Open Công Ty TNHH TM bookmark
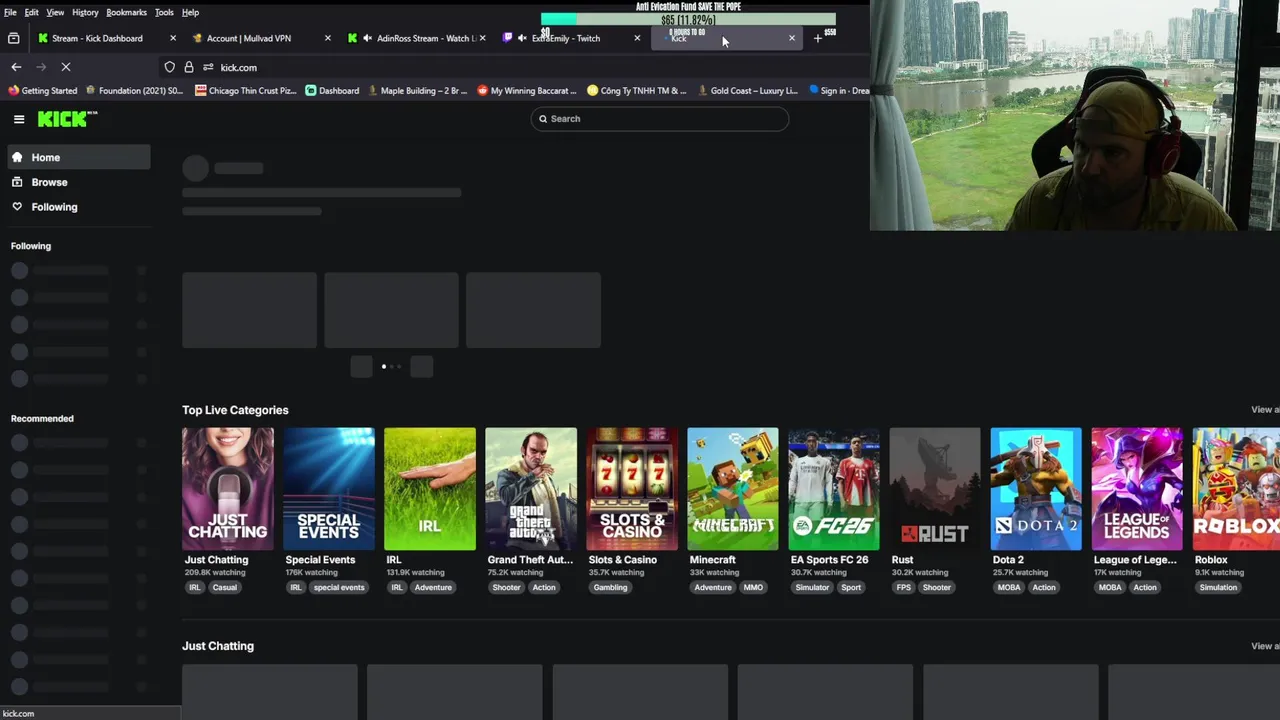Viewport: 1280px width, 720px height. [637, 91]
